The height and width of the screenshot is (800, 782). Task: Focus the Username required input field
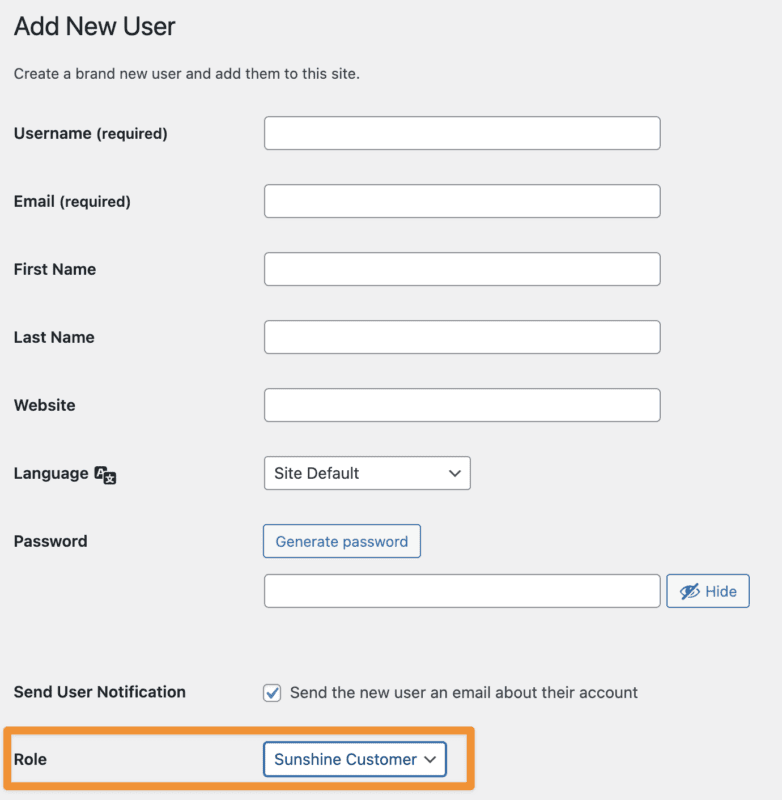tap(461, 133)
